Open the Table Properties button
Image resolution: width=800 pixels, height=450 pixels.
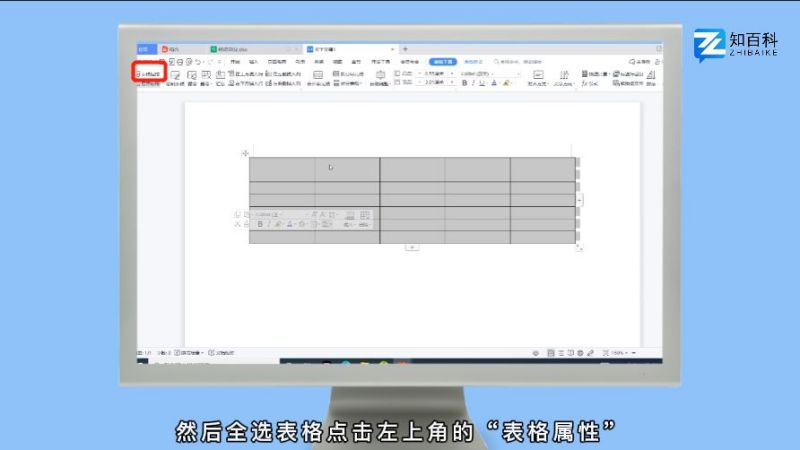(149, 74)
